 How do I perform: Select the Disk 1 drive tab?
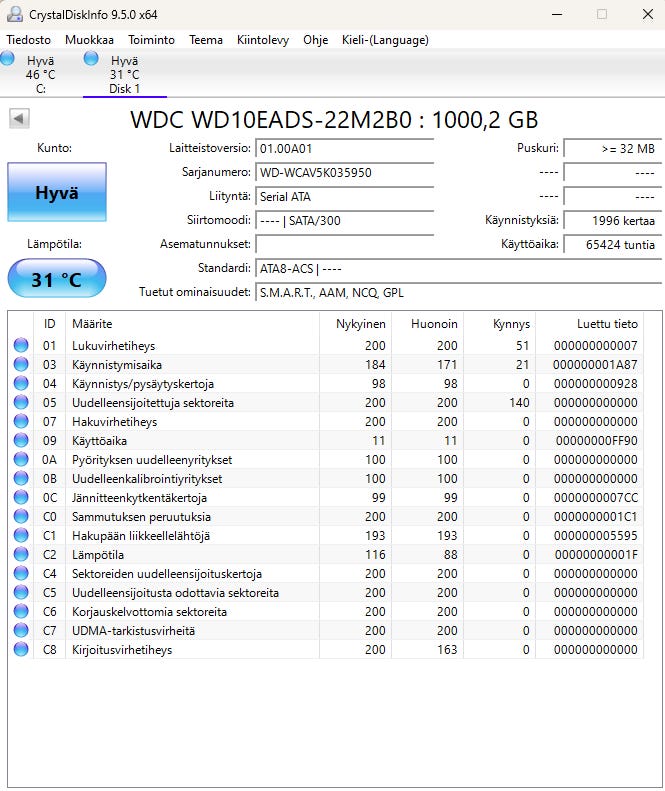click(125, 74)
